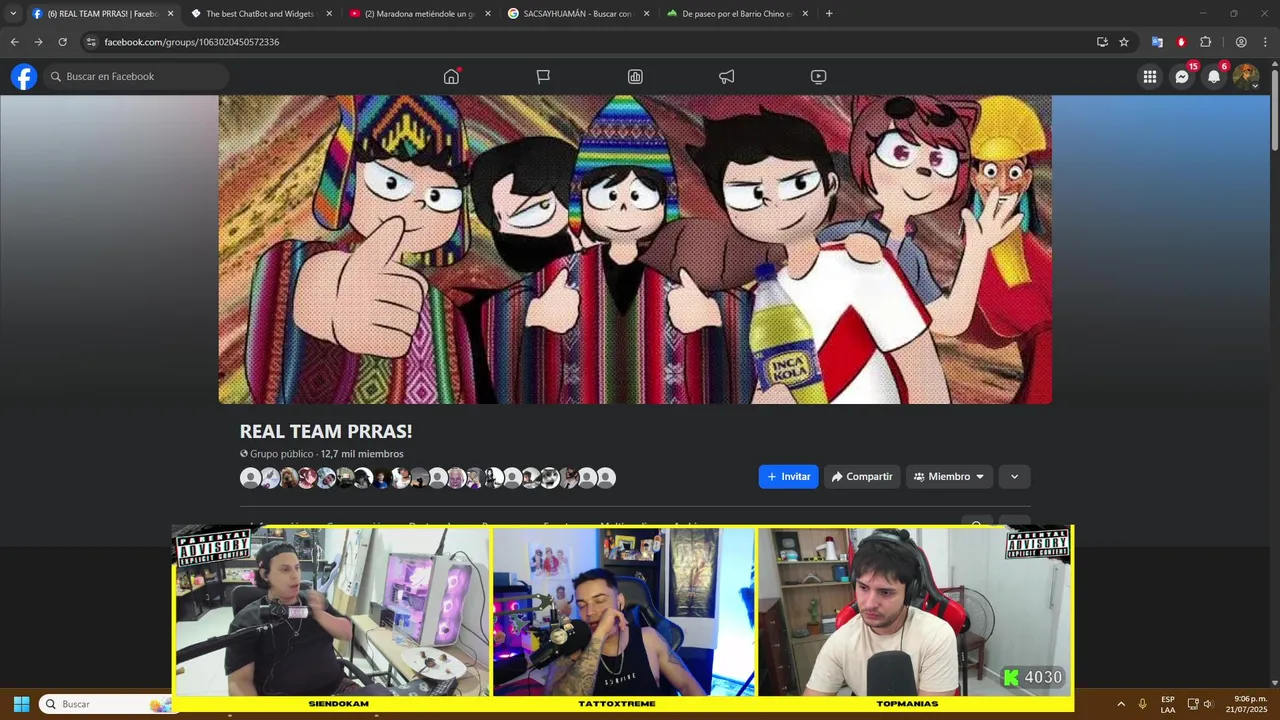Open the volume tray icon
Image resolution: width=1280 pixels, height=720 pixels.
coord(1209,704)
